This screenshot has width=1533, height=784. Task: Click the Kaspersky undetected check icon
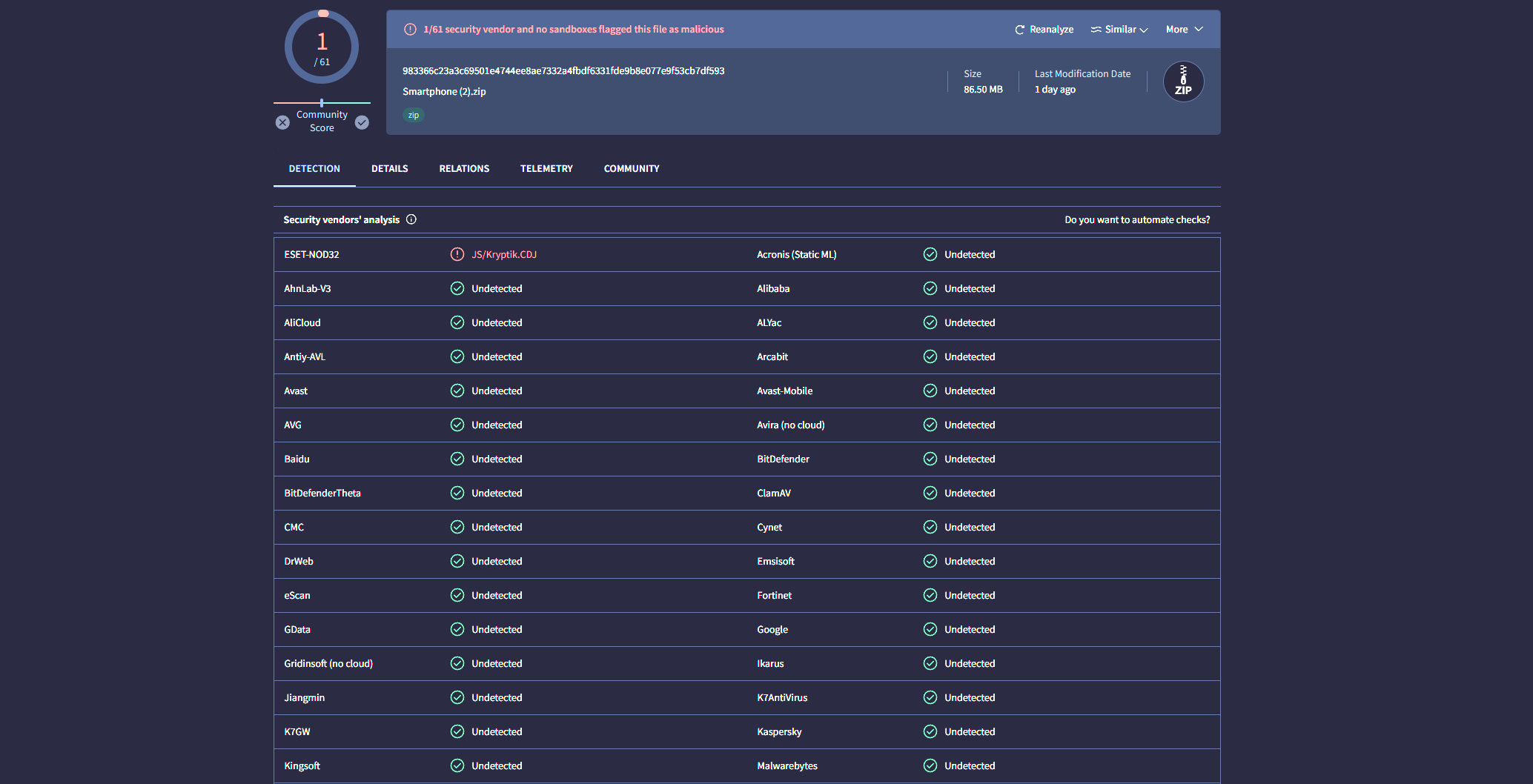click(930, 731)
